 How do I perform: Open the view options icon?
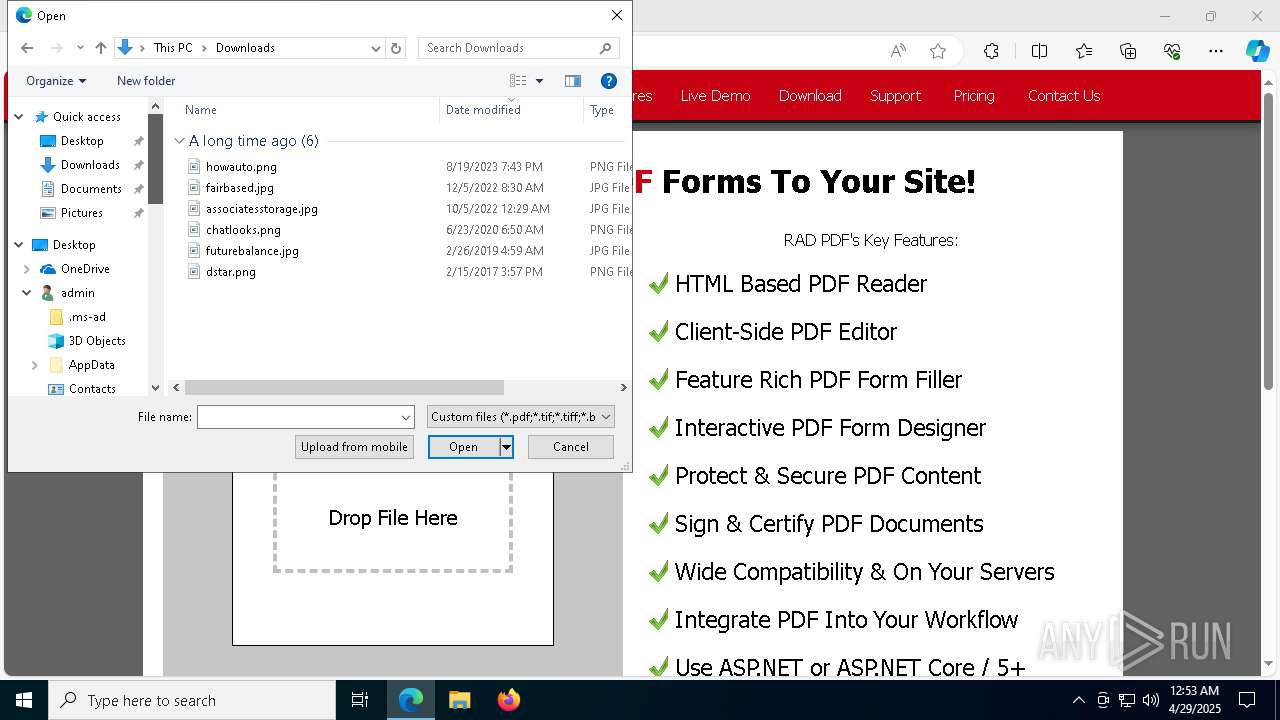point(518,81)
